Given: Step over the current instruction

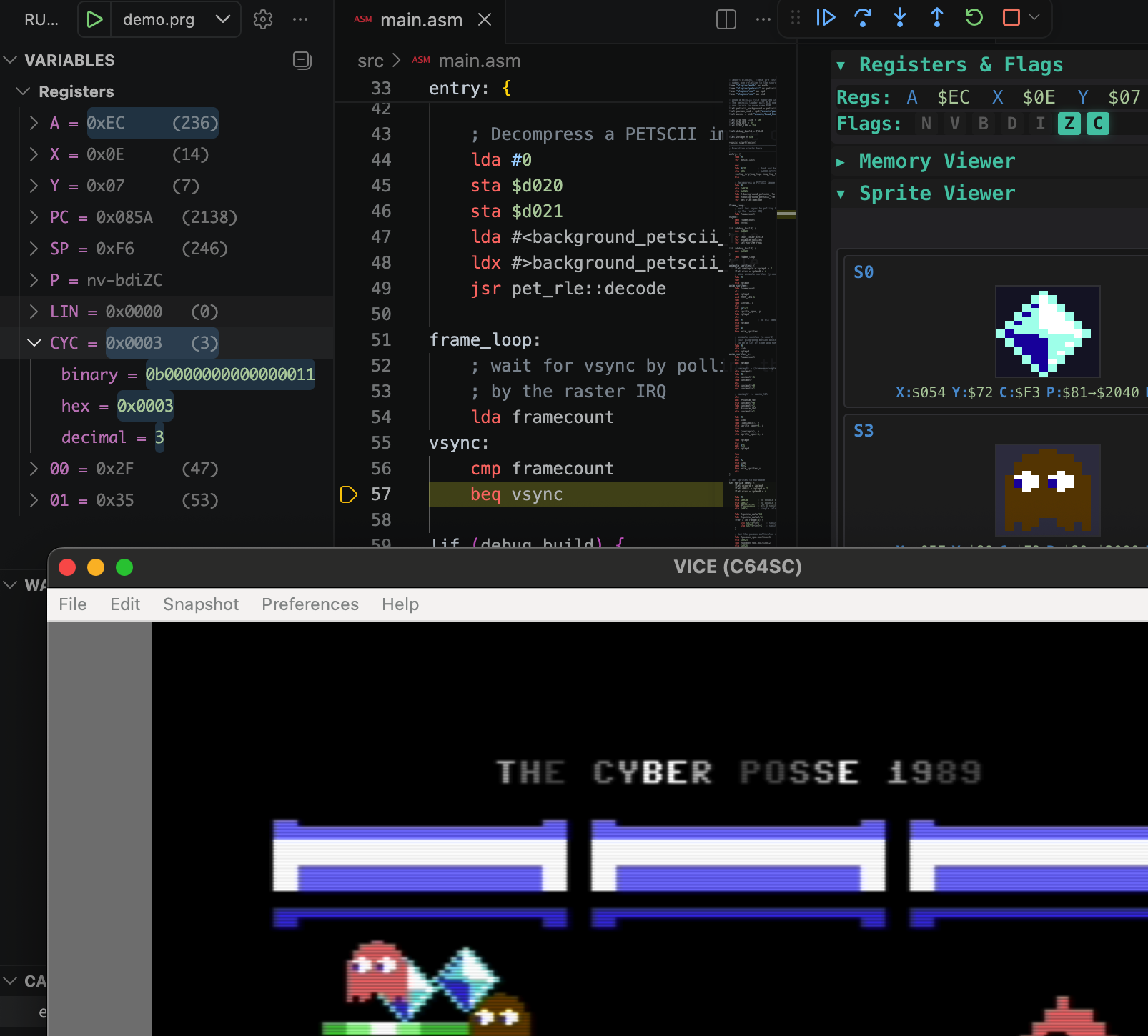Looking at the screenshot, I should coord(863,17).
